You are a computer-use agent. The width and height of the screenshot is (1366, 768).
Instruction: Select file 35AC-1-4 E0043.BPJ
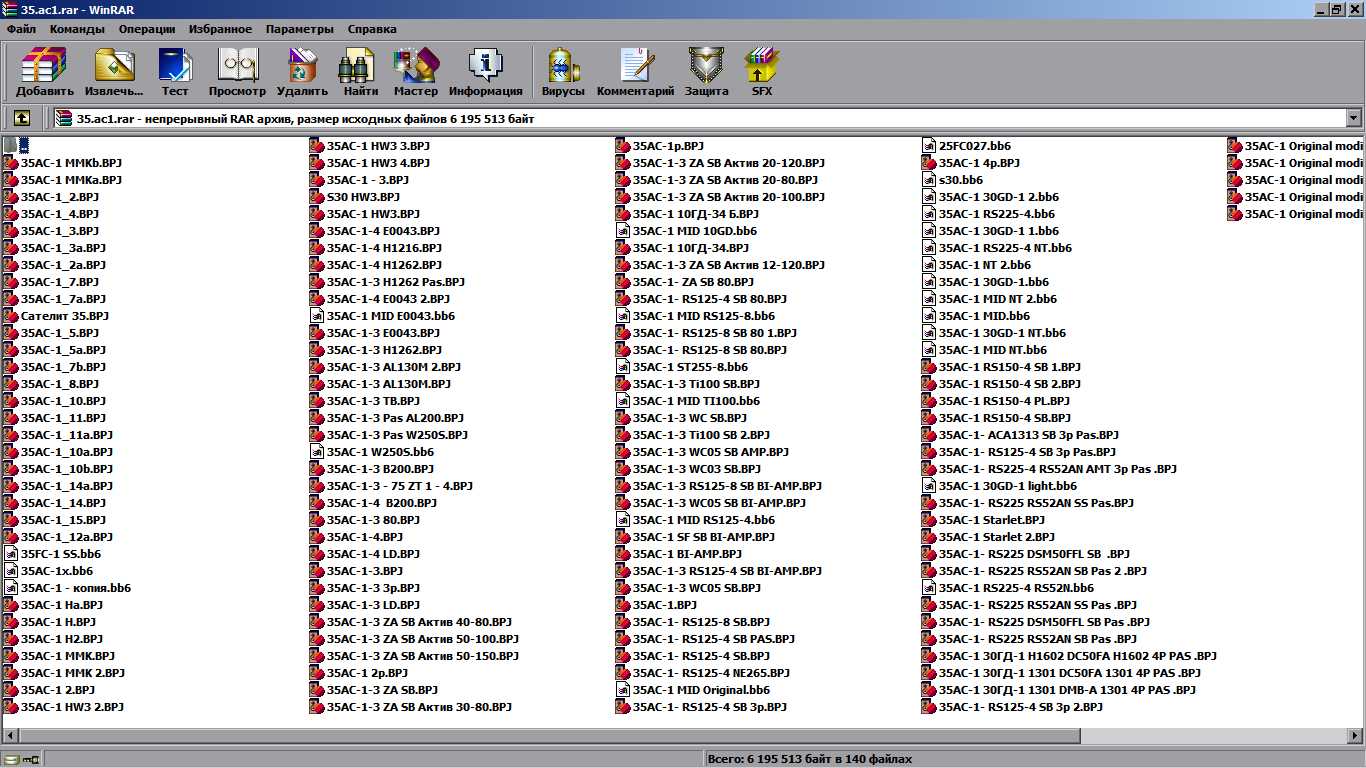pyautogui.click(x=383, y=230)
